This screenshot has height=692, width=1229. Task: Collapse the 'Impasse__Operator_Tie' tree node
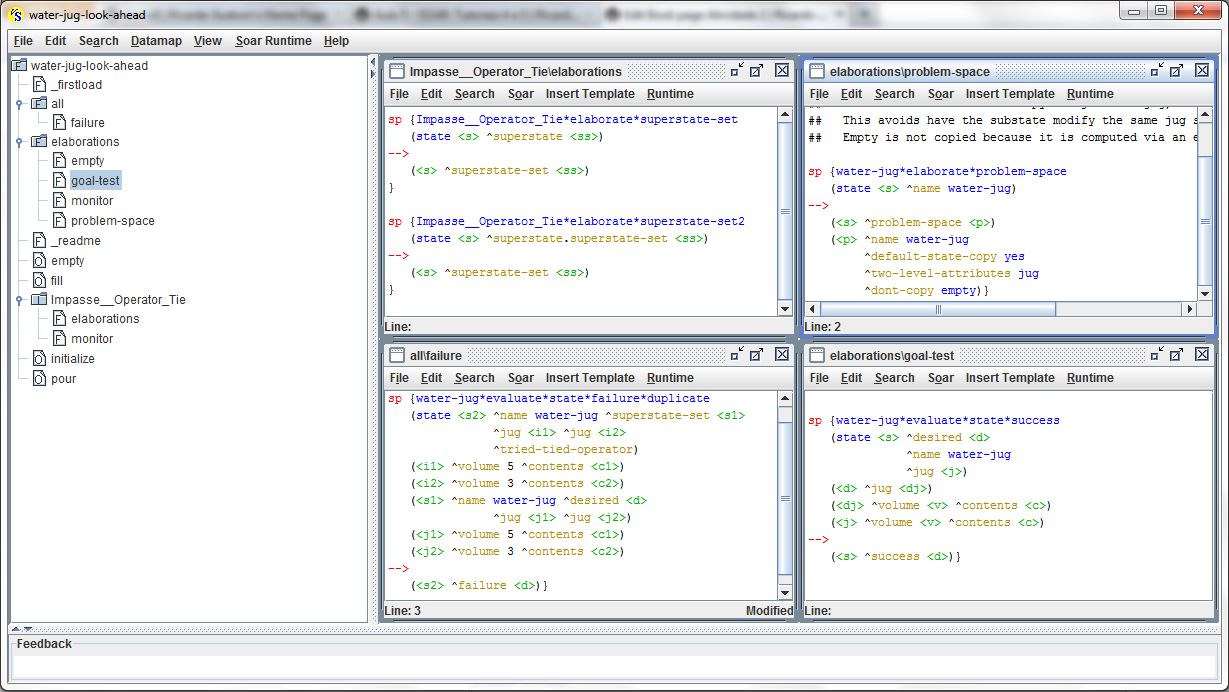pos(19,300)
